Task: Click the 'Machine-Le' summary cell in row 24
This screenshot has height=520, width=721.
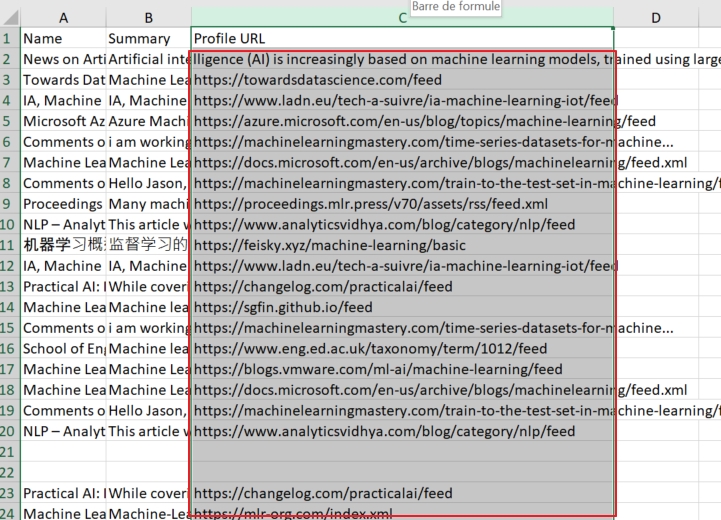Action: point(149,513)
